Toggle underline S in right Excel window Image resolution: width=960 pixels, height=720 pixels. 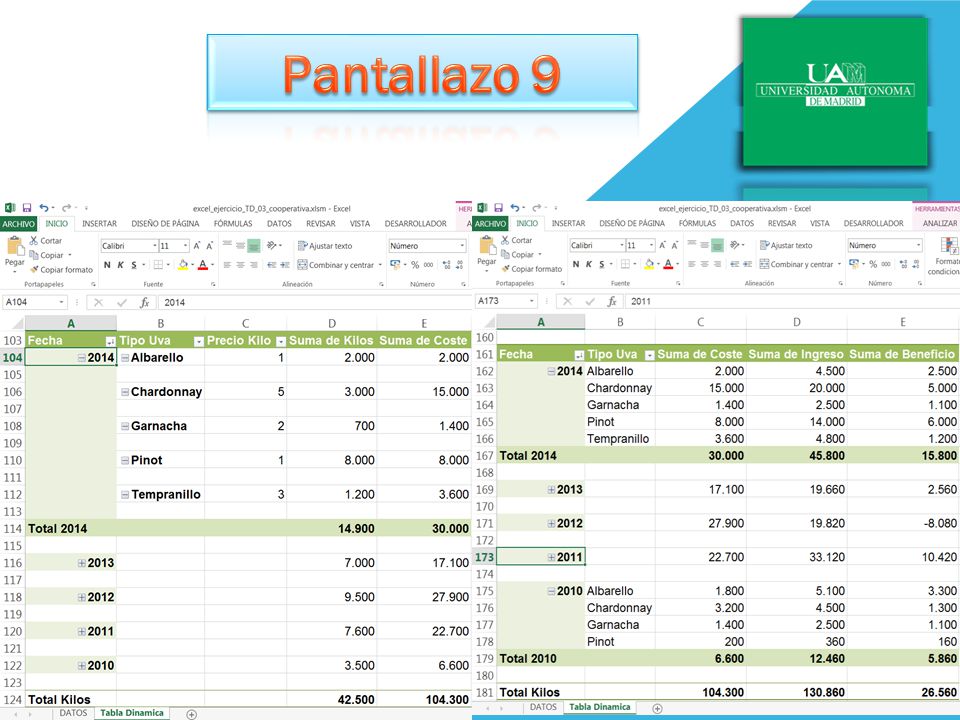tap(602, 264)
